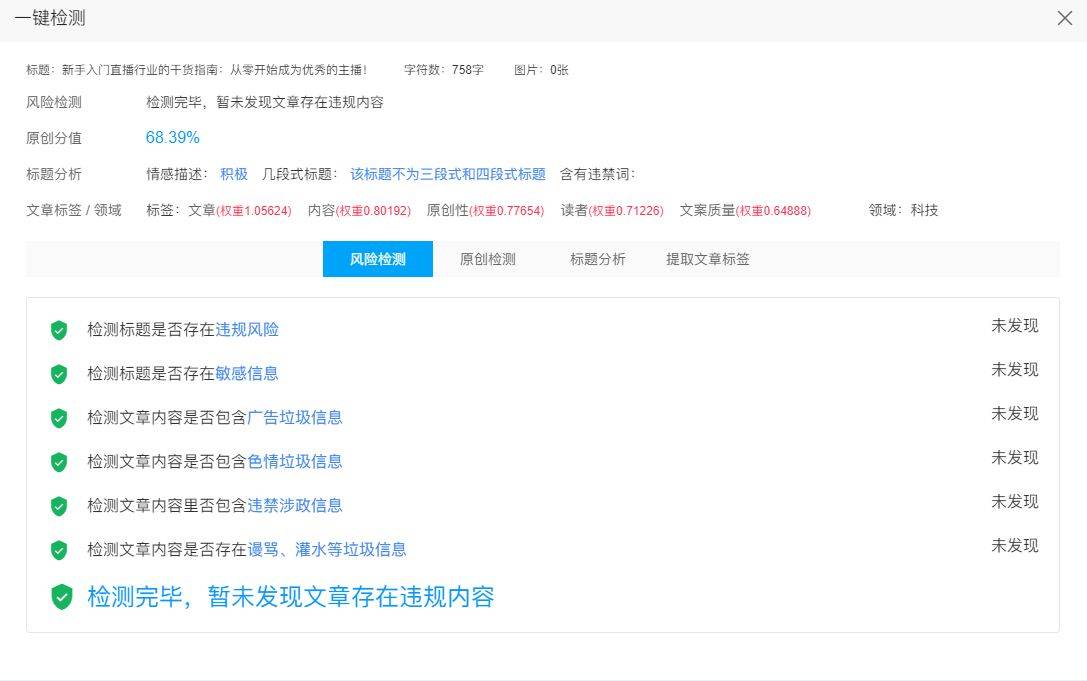
Task: Click the 敏感信息 link
Action: point(247,374)
